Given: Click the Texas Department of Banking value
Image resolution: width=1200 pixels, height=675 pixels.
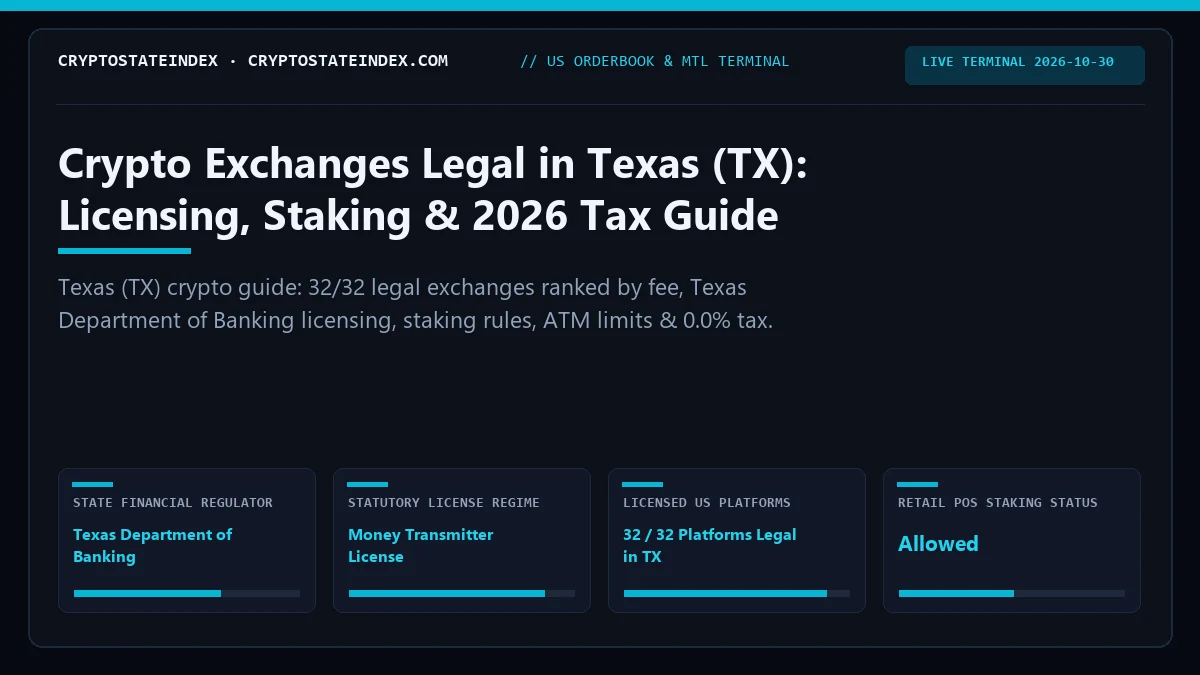Looking at the screenshot, I should point(152,545).
